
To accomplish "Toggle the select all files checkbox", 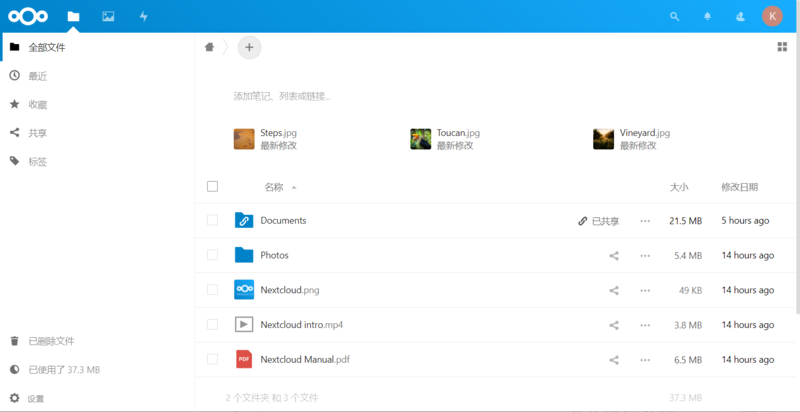I will 213,186.
